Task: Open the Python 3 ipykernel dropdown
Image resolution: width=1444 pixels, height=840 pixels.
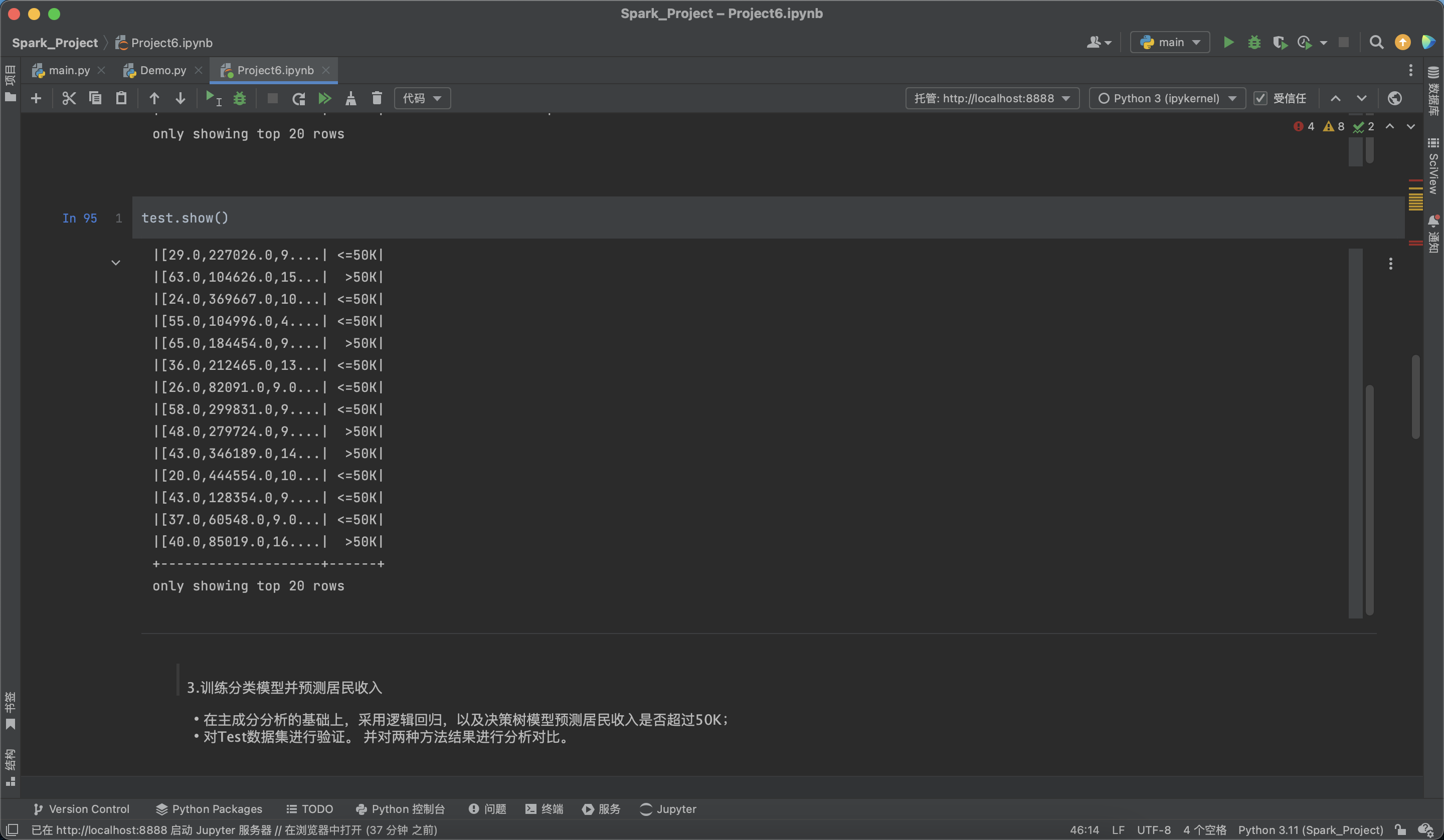Action: [x=1167, y=99]
